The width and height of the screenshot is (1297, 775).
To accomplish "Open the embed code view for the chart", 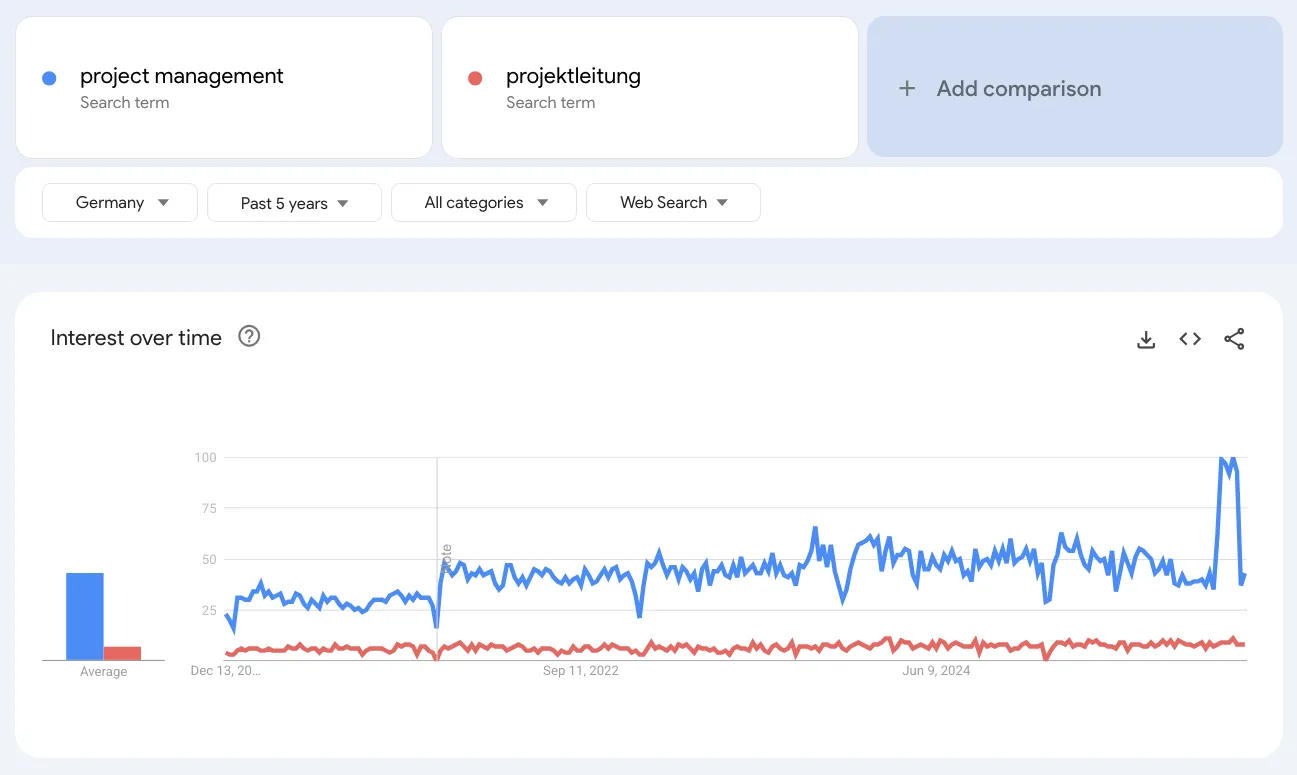I will (1189, 339).
